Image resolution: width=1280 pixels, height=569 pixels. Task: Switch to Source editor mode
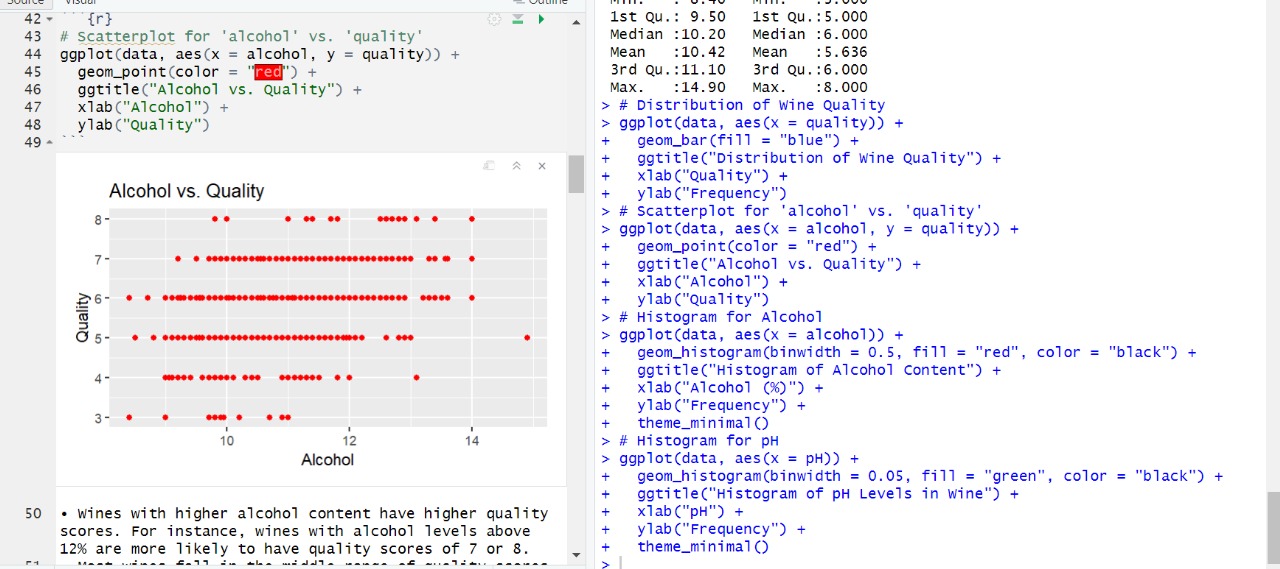[x=26, y=2]
